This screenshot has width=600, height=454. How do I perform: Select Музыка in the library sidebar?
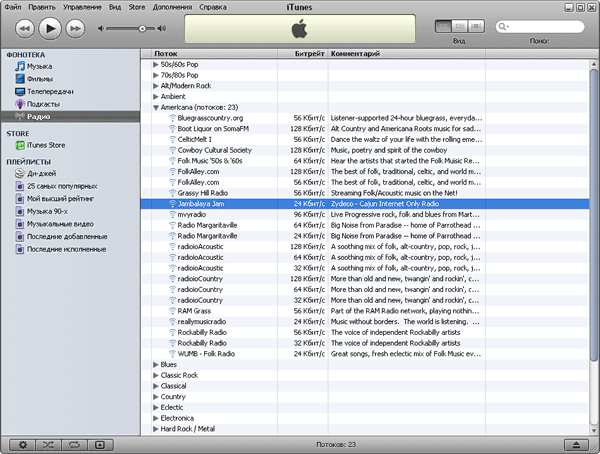point(70,67)
